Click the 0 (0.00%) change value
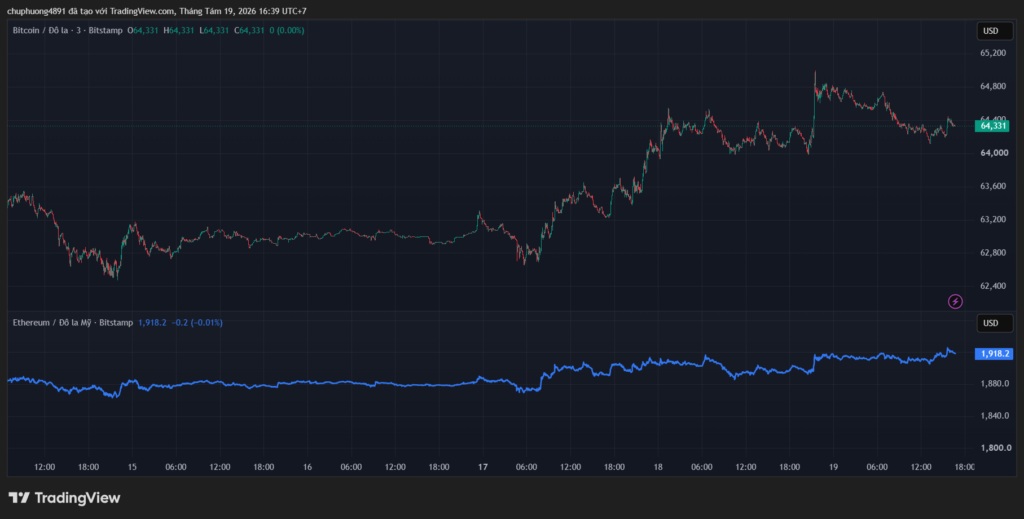Screen dimensions: 1024x519 click(x=286, y=31)
